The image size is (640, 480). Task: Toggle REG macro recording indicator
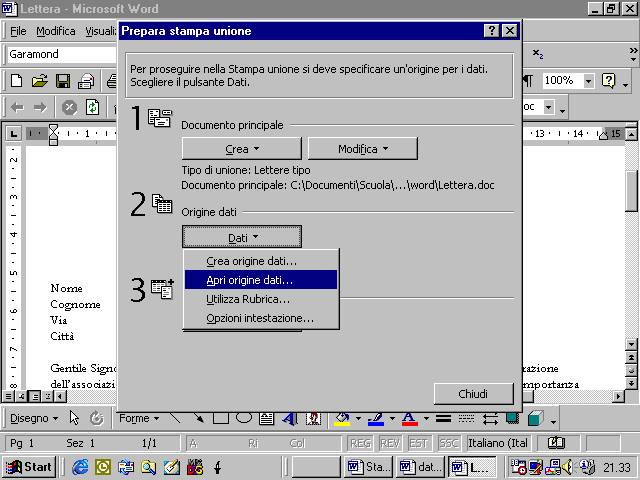coord(361,443)
